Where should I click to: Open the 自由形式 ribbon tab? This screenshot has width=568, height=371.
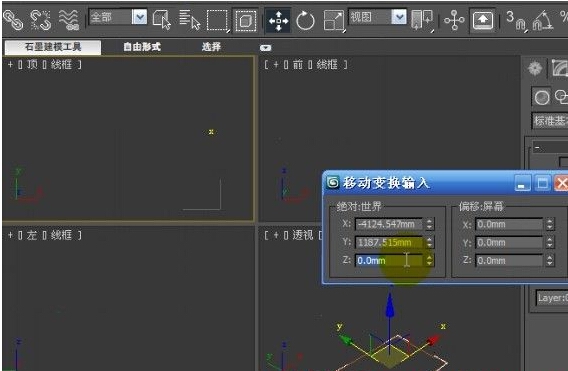coord(142,47)
